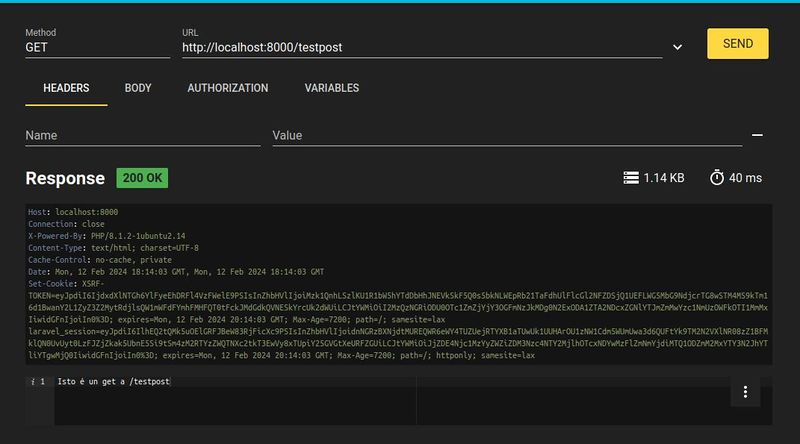
Task: Click the info icon beside line 1
Action: click(x=33, y=382)
